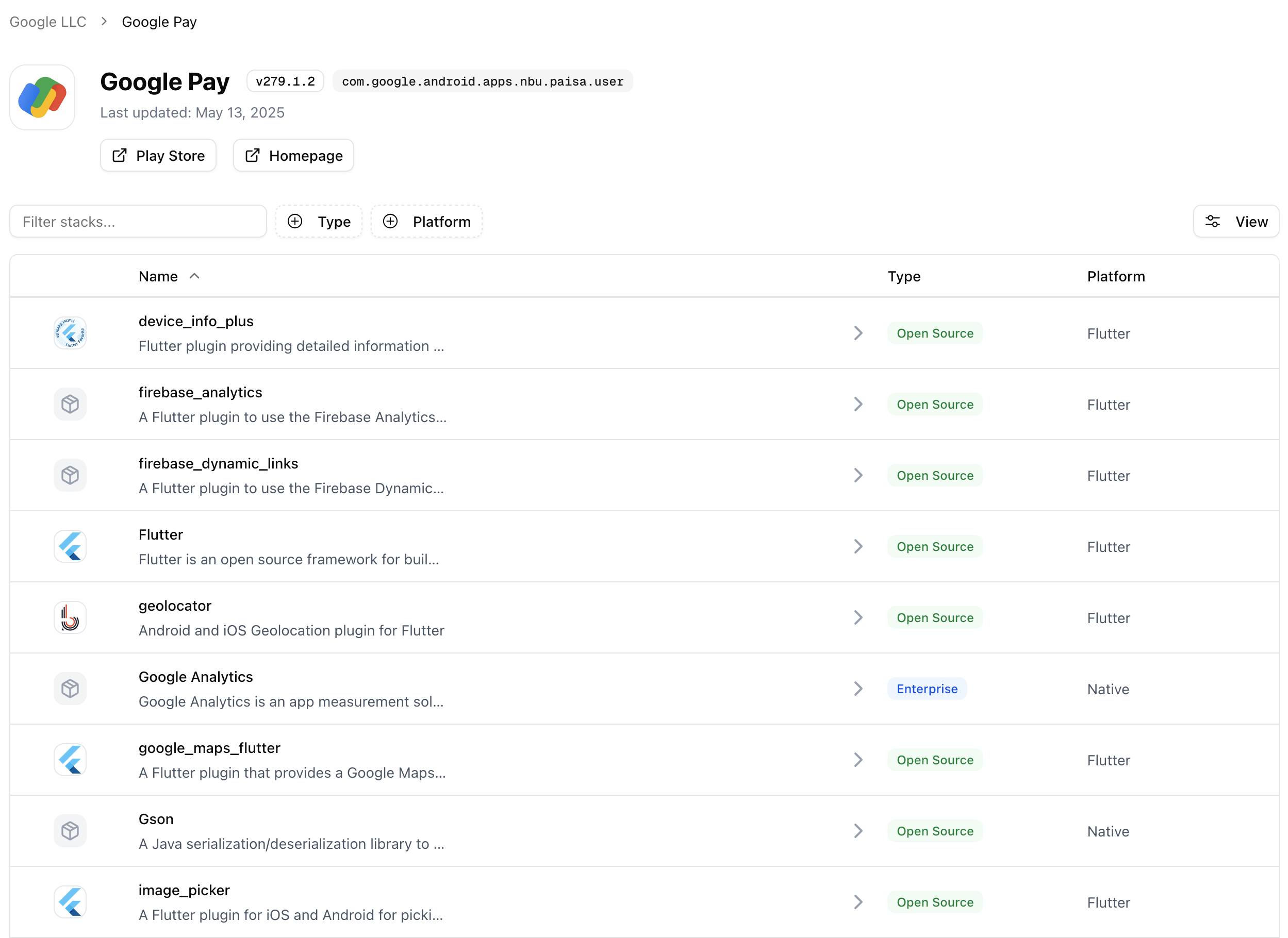The image size is (1288, 938).
Task: Open the Play Store link
Action: click(158, 155)
